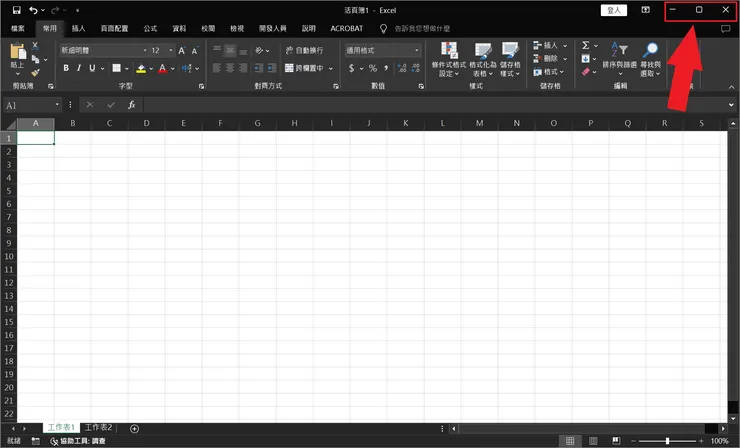The image size is (740, 448).
Task: Open the font name dropdown (新細明體)
Action: [x=144, y=51]
